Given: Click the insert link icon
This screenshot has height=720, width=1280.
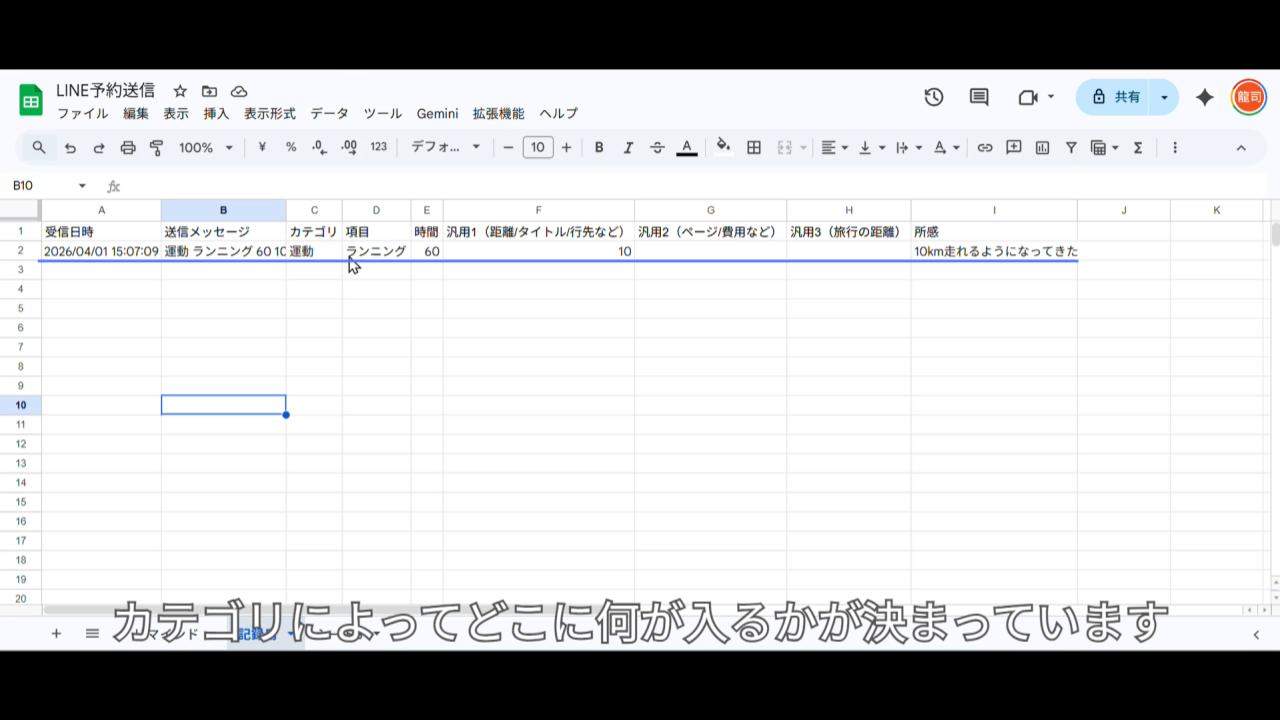Looking at the screenshot, I should coord(985,148).
